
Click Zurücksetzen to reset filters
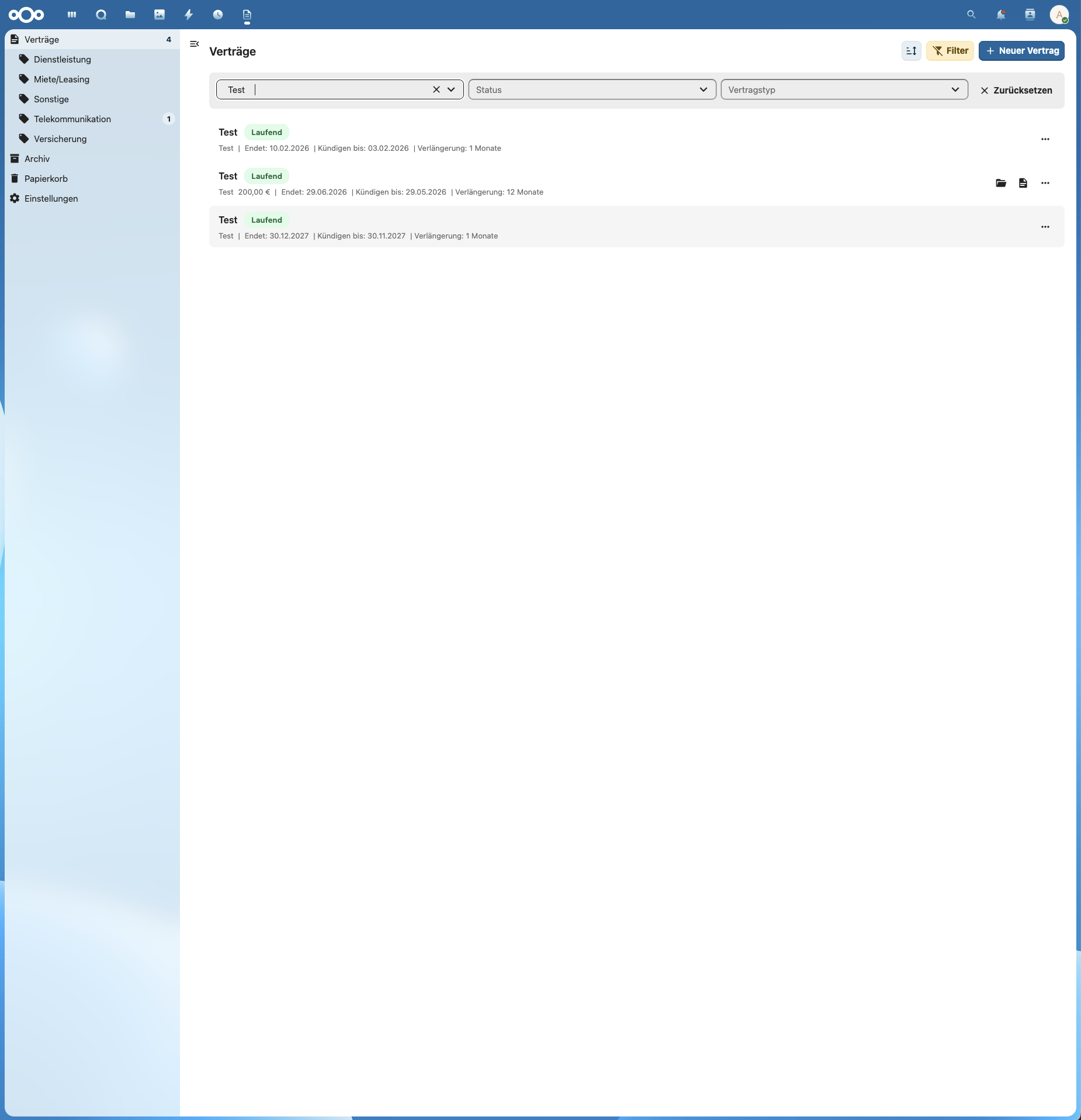point(1017,90)
